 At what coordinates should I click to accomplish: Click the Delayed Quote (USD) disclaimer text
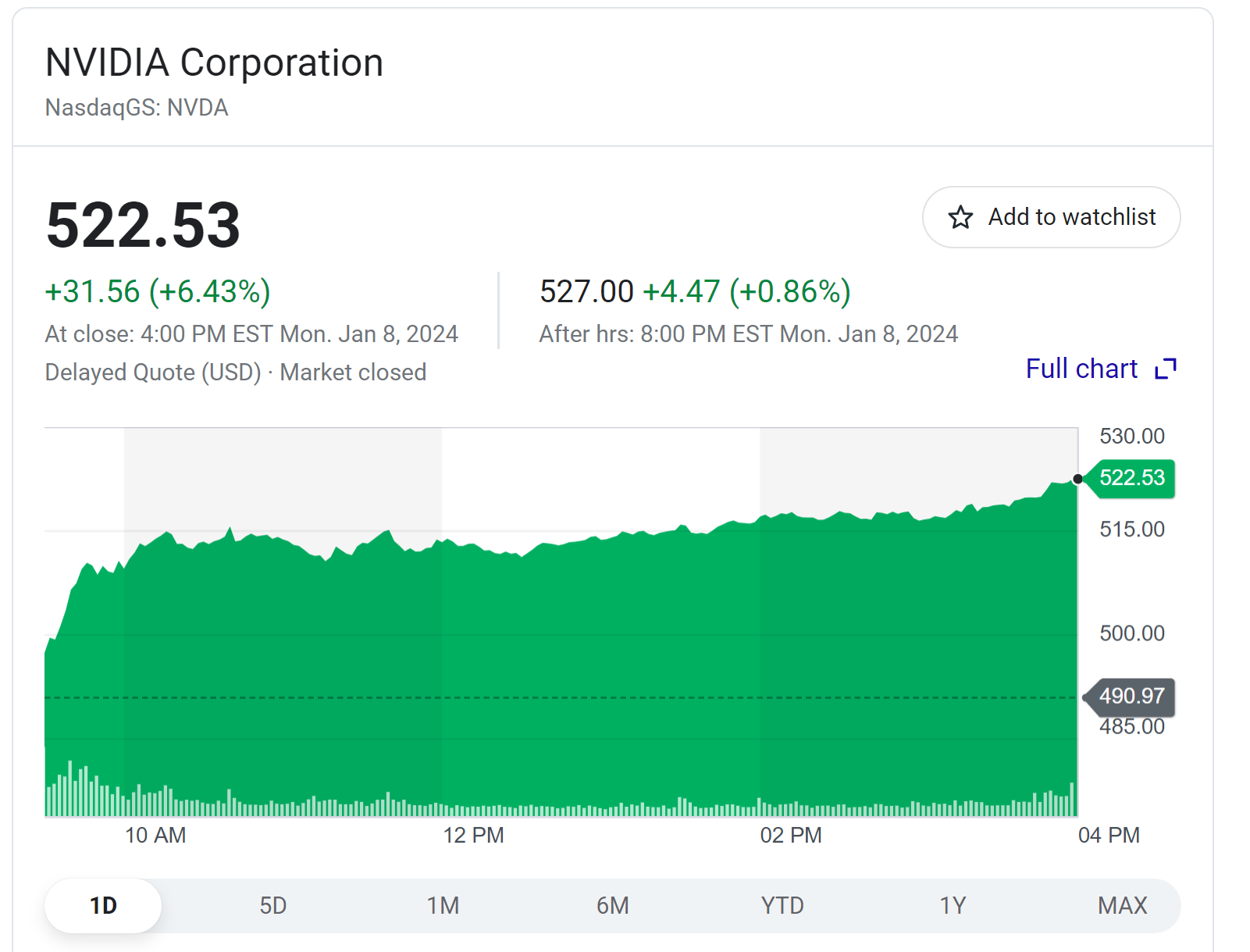point(153,373)
